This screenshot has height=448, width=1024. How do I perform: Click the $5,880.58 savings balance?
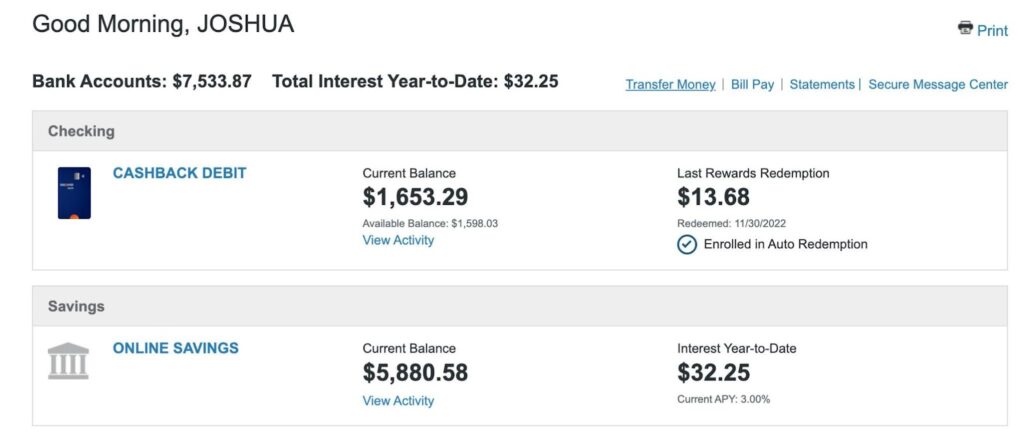tap(415, 373)
